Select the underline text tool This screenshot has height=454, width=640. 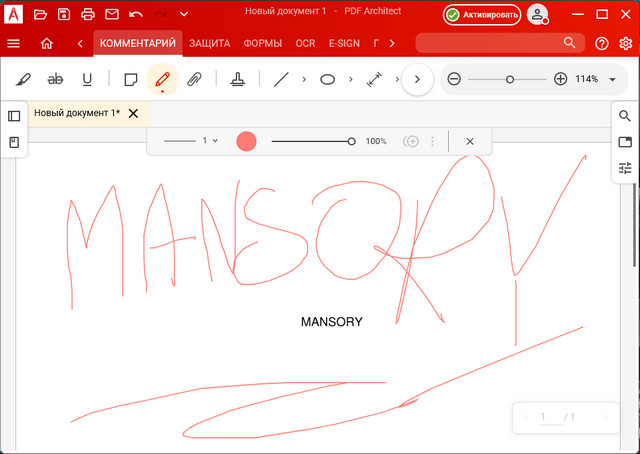click(87, 79)
